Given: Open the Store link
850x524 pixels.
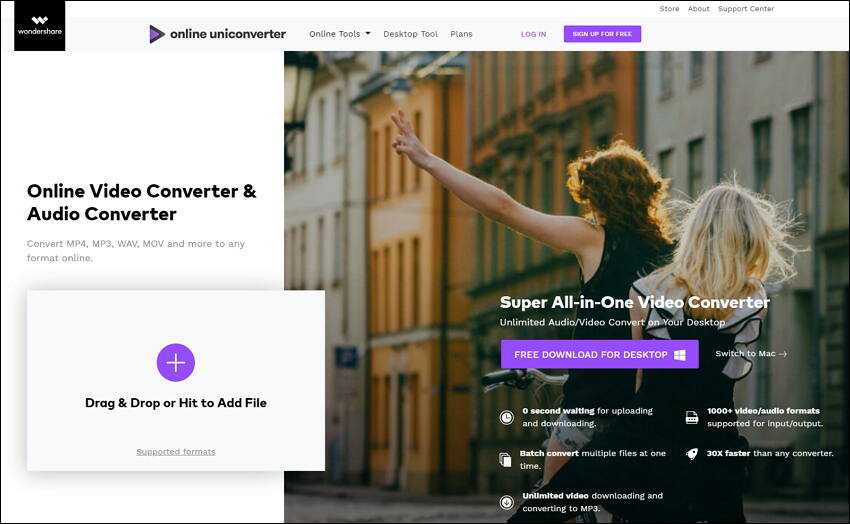Looking at the screenshot, I should pos(669,9).
